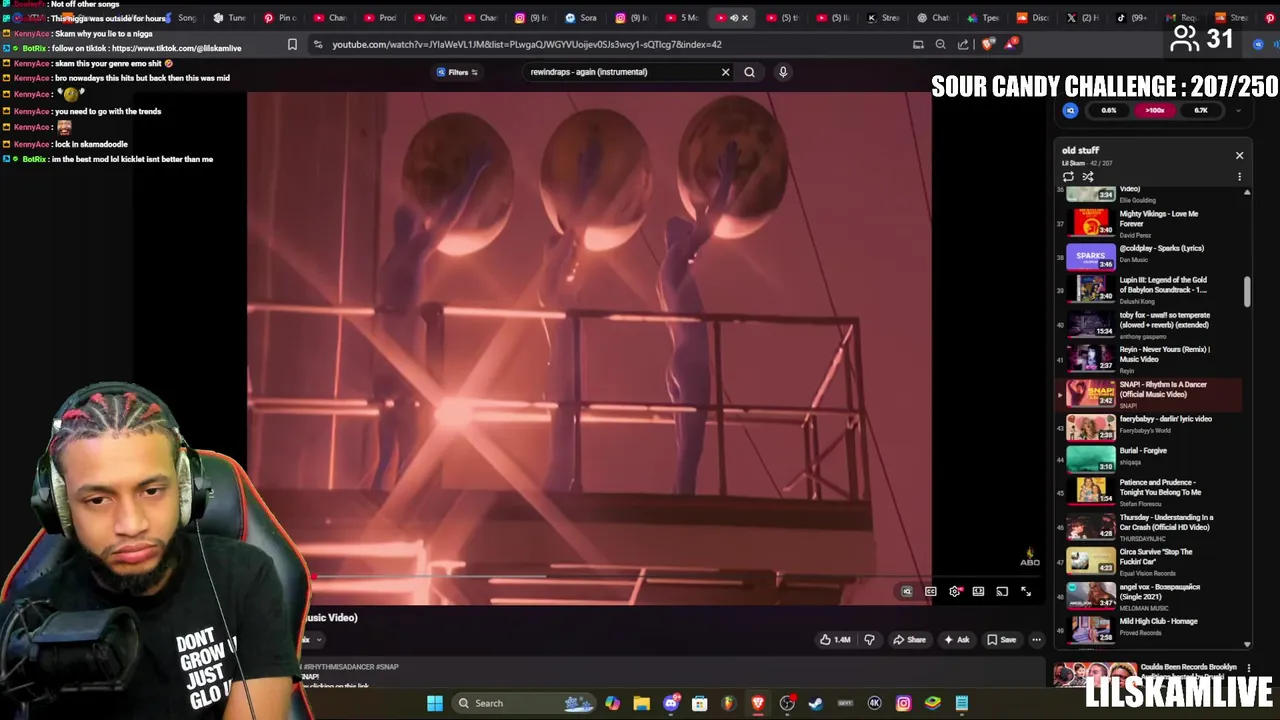Play Patience and Prudence - Tonight You Belong
Image resolution: width=1280 pixels, height=720 pixels.
pyautogui.click(x=1148, y=490)
